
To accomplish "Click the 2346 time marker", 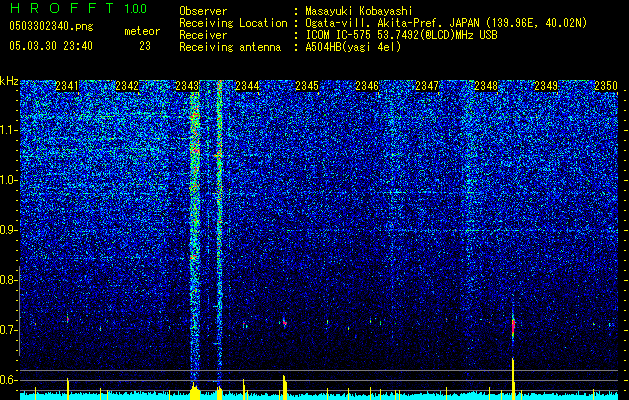I will pyautogui.click(x=367, y=86).
